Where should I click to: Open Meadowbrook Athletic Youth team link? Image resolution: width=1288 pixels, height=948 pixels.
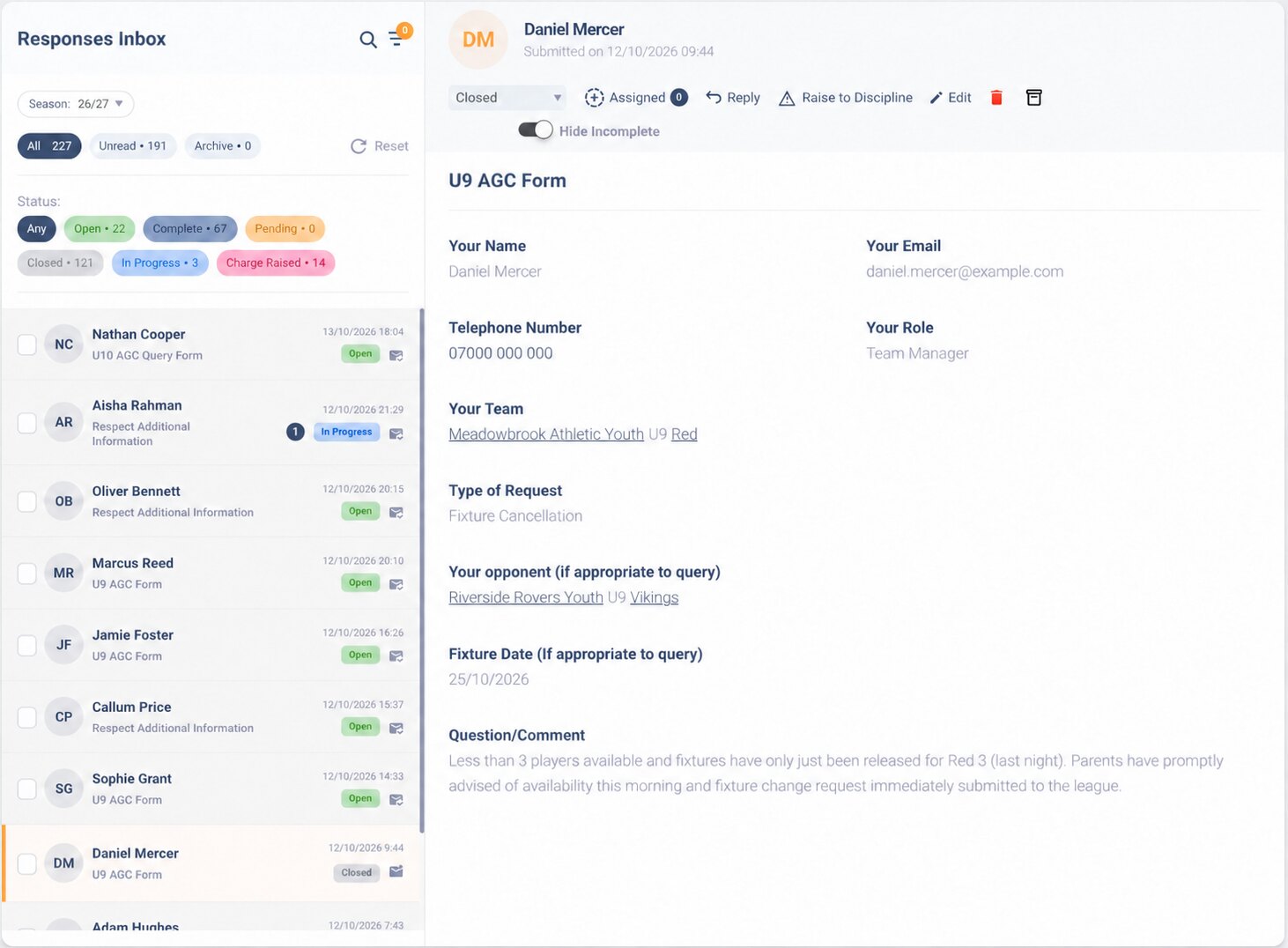(546, 434)
